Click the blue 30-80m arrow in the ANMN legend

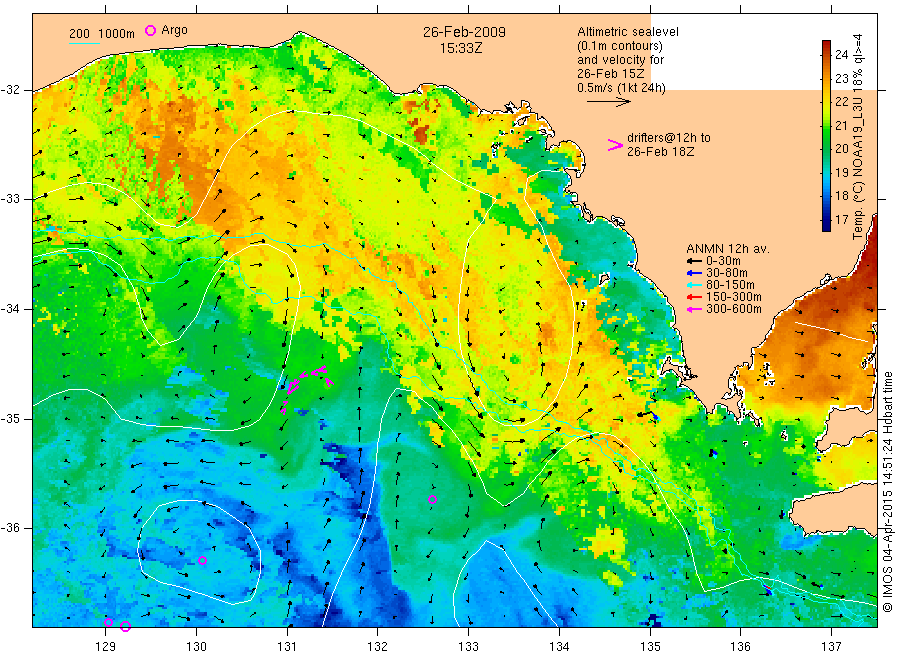click(695, 273)
